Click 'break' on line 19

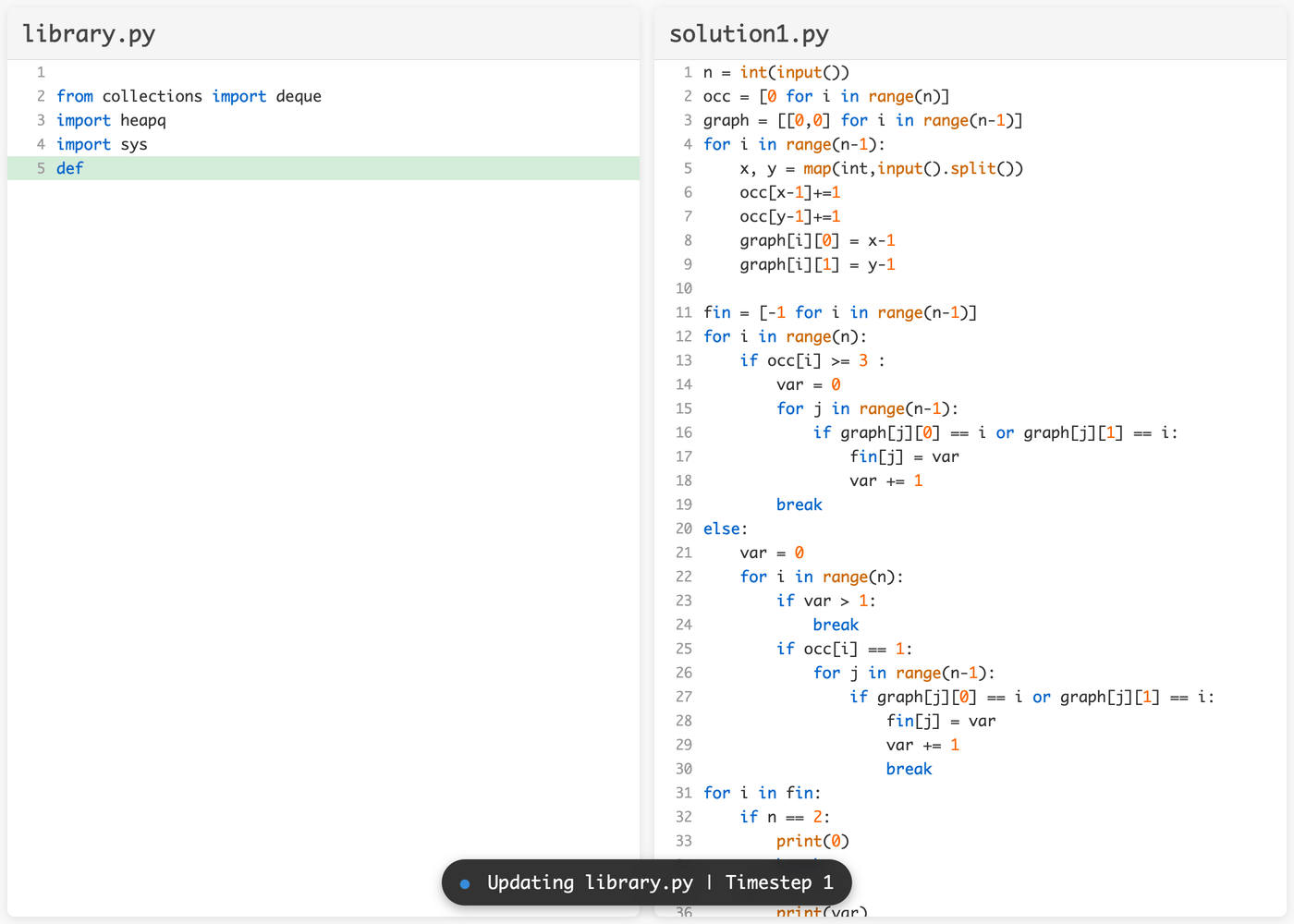click(x=800, y=505)
